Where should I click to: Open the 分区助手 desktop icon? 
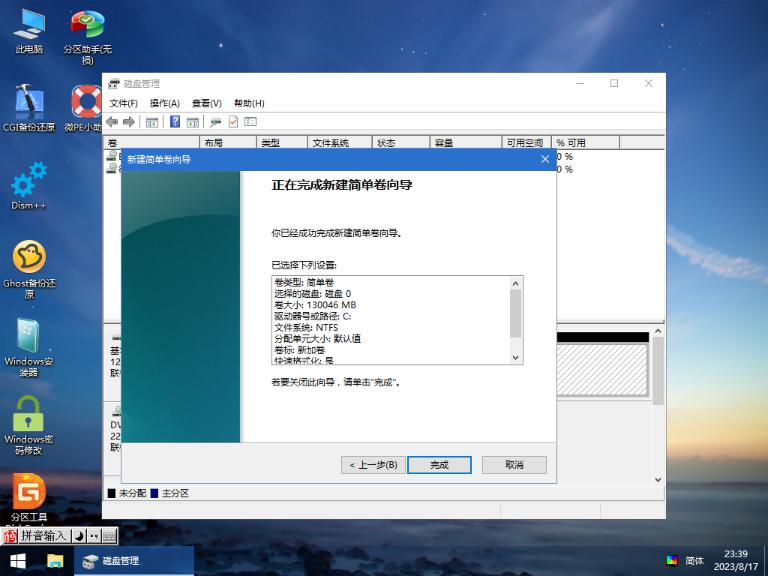[87, 29]
